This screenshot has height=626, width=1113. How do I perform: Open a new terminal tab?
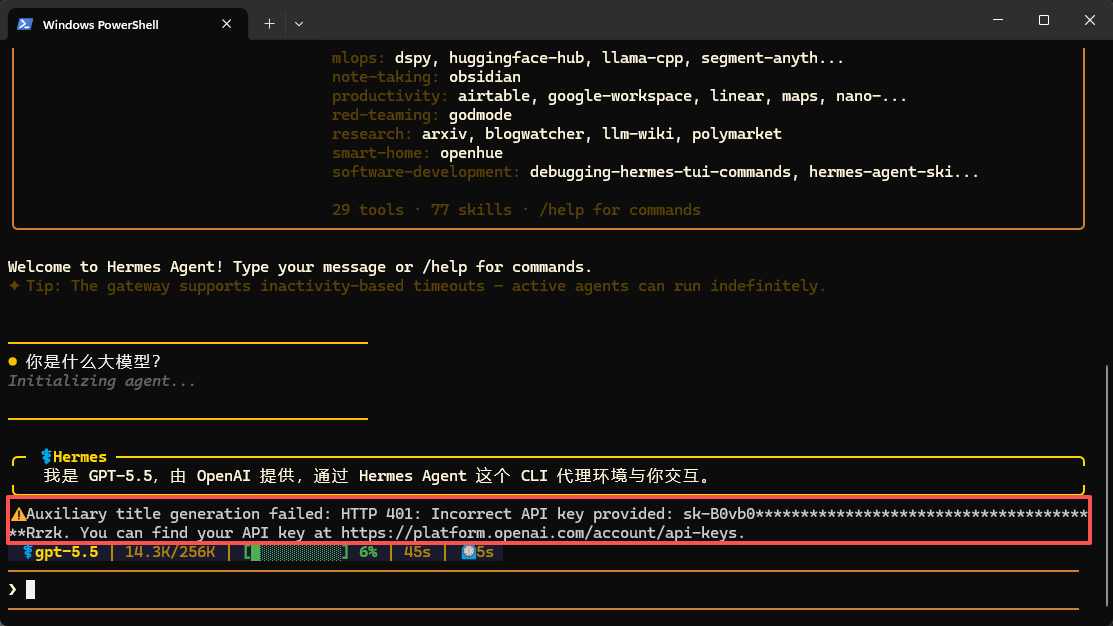[269, 24]
